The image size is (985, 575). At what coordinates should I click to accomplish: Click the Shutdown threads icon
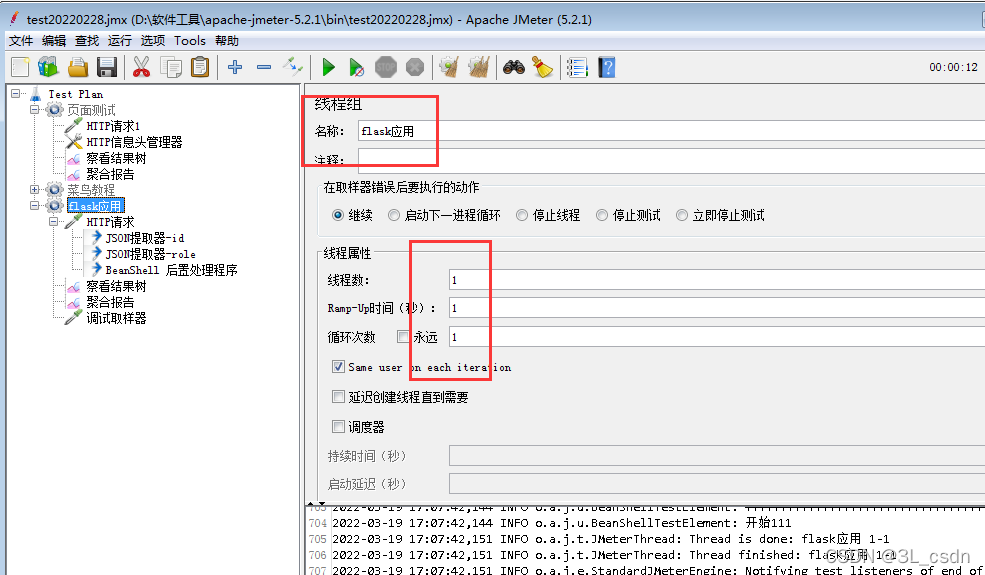coord(415,67)
